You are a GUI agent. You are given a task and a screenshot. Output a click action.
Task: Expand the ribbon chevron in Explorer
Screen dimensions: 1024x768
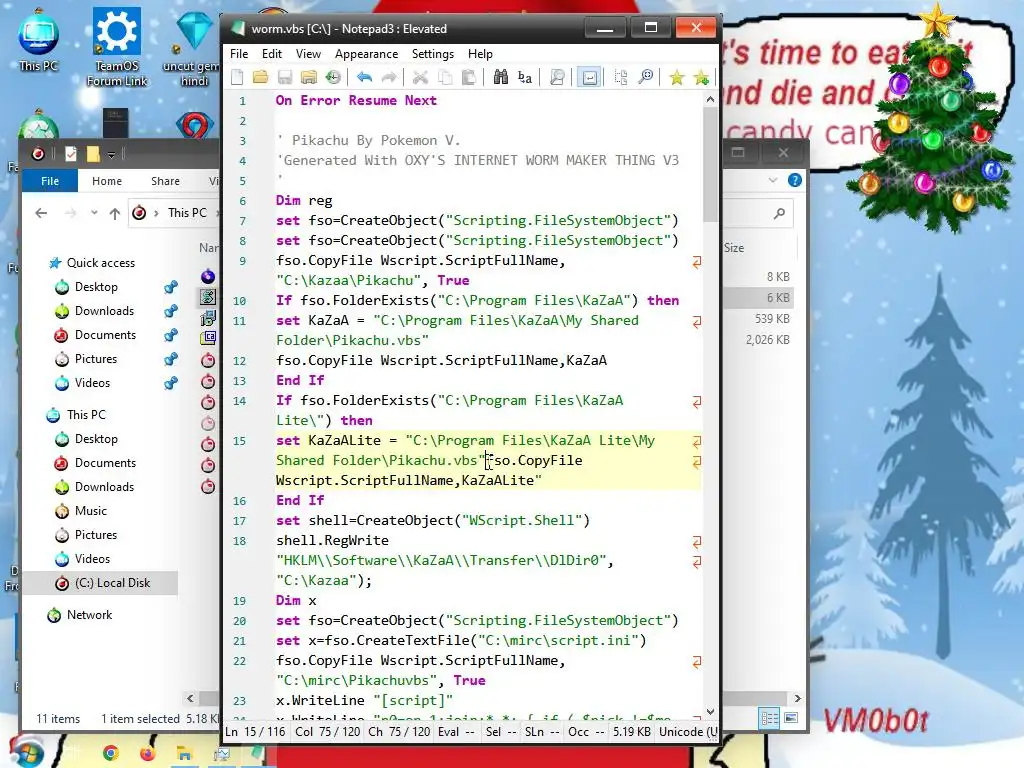click(x=773, y=180)
